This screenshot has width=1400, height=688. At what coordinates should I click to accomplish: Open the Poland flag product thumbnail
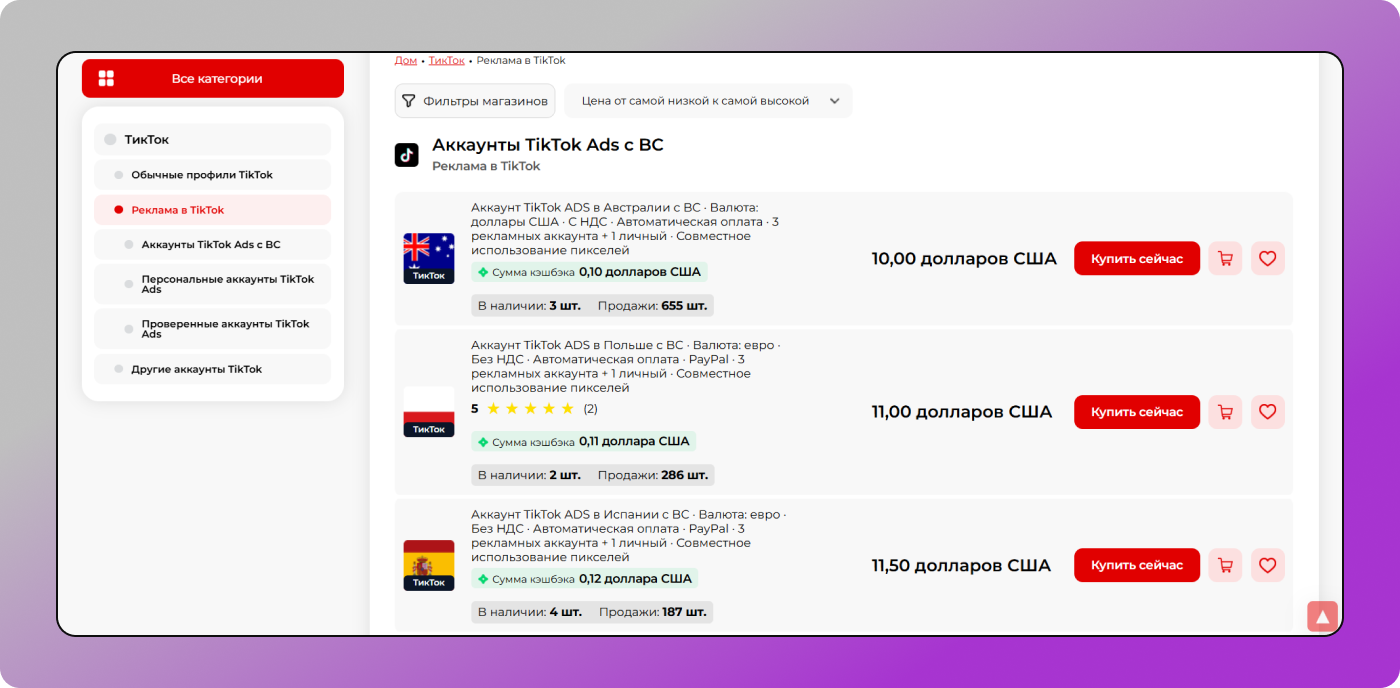[429, 412]
